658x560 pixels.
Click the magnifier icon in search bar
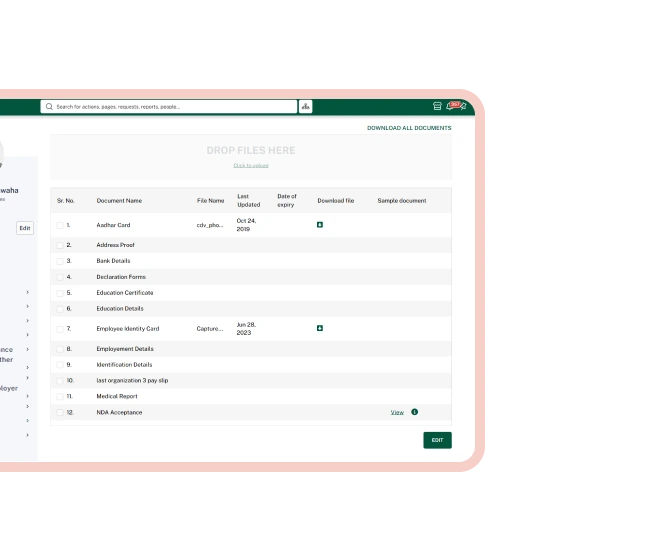point(49,106)
